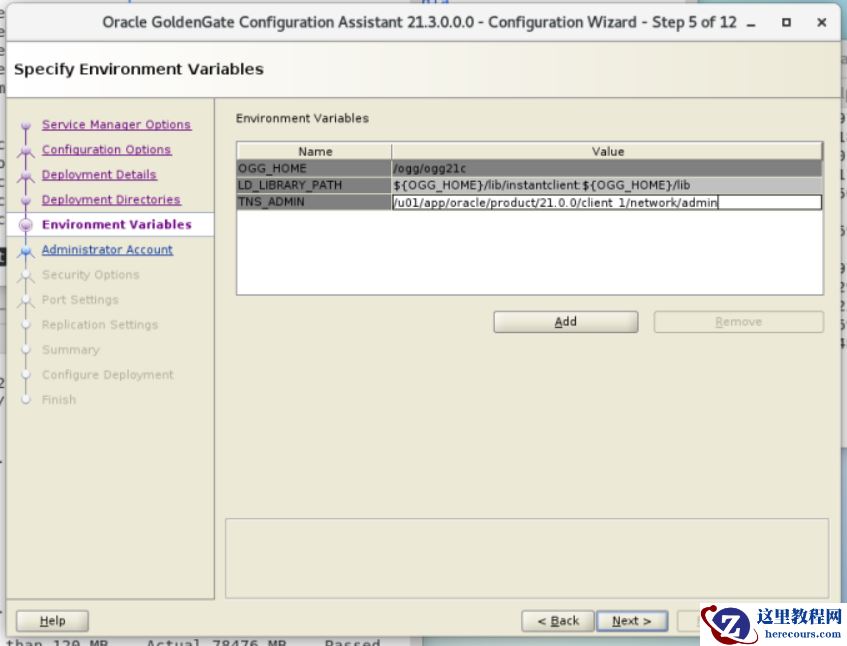Jump to the Deployment Directories step

(x=111, y=199)
